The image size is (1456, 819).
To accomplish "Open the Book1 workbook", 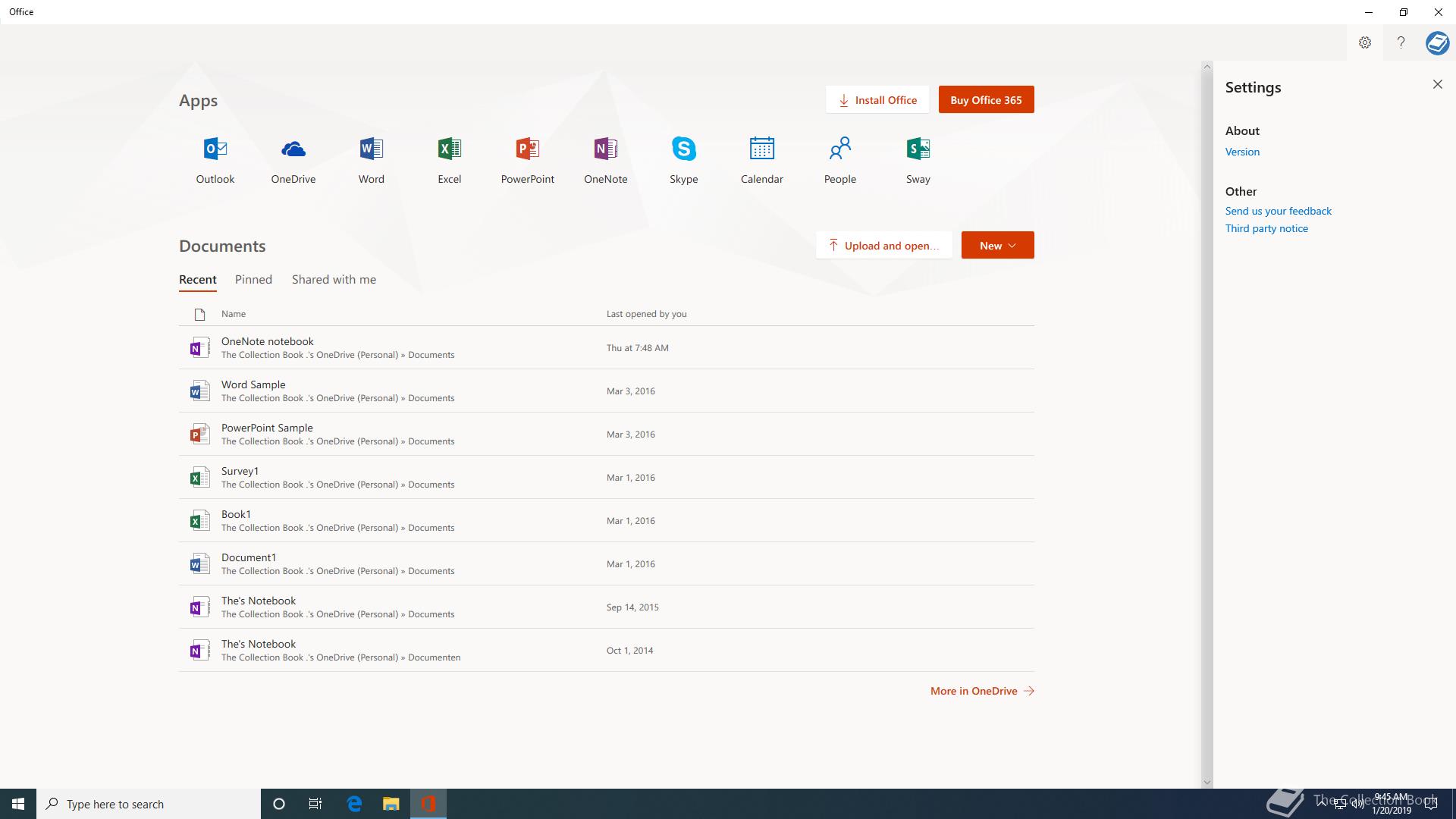I will coord(607,520).
